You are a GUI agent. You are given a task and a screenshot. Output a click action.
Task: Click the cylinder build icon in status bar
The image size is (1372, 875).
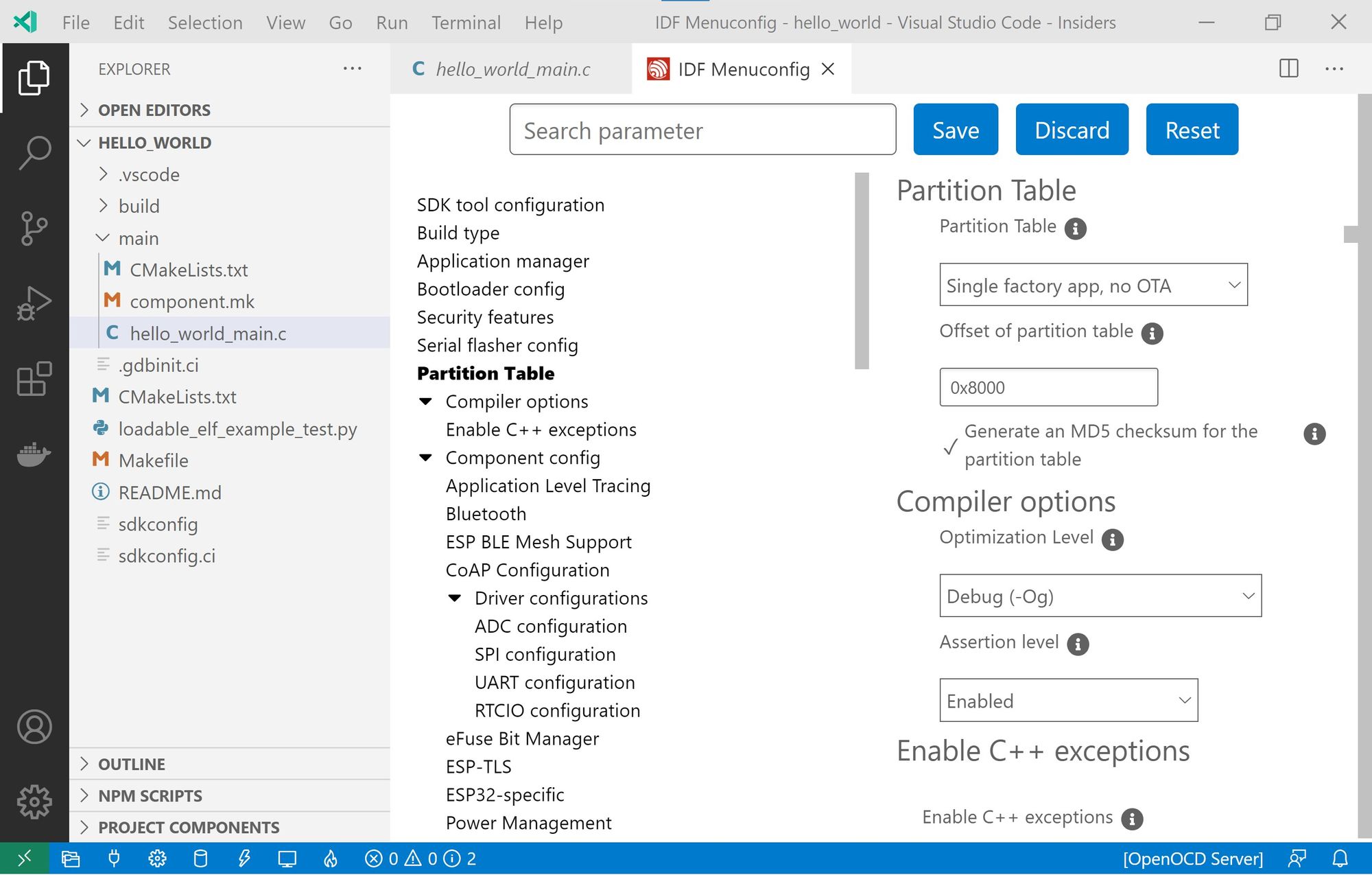(x=200, y=859)
